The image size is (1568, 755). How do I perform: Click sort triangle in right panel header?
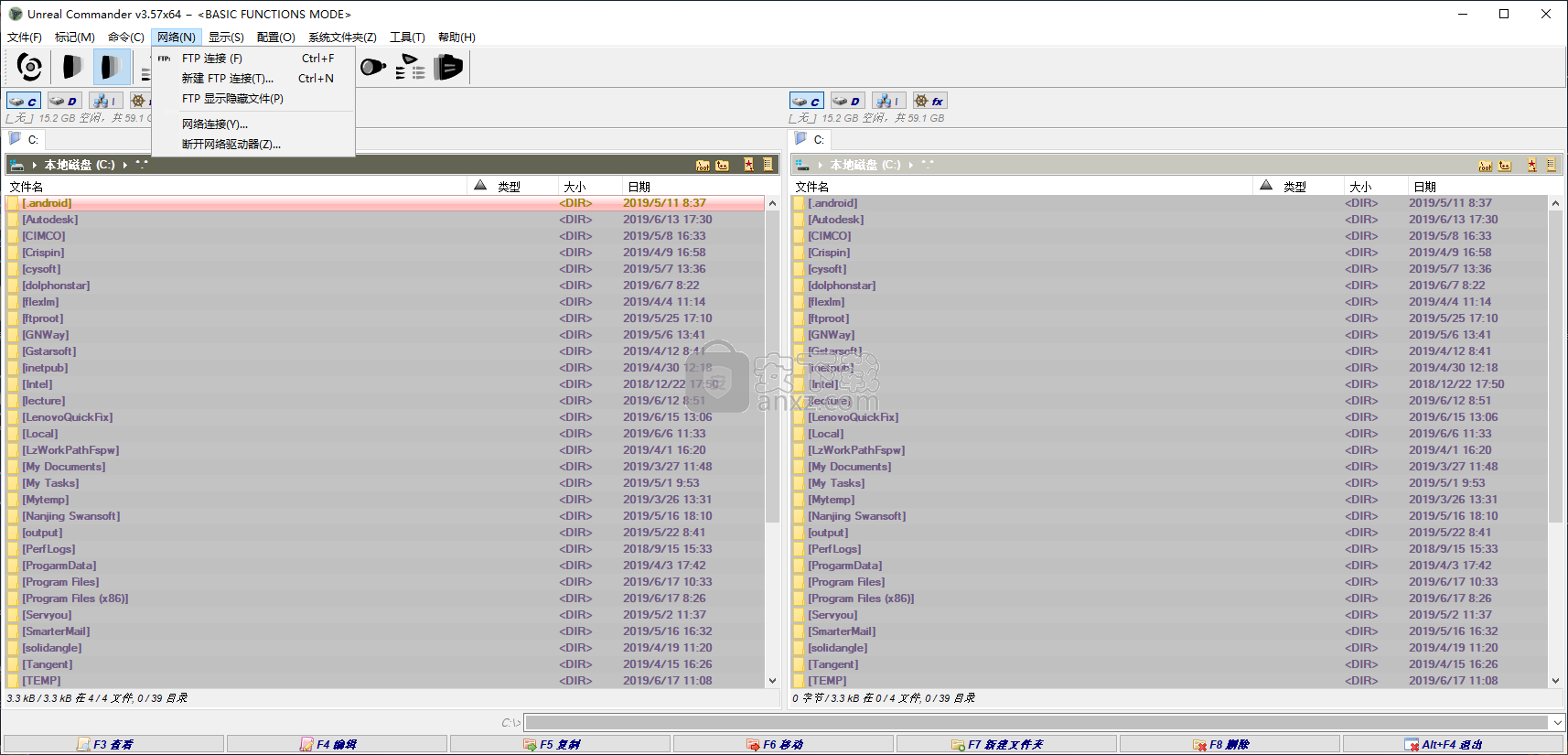tap(1266, 186)
